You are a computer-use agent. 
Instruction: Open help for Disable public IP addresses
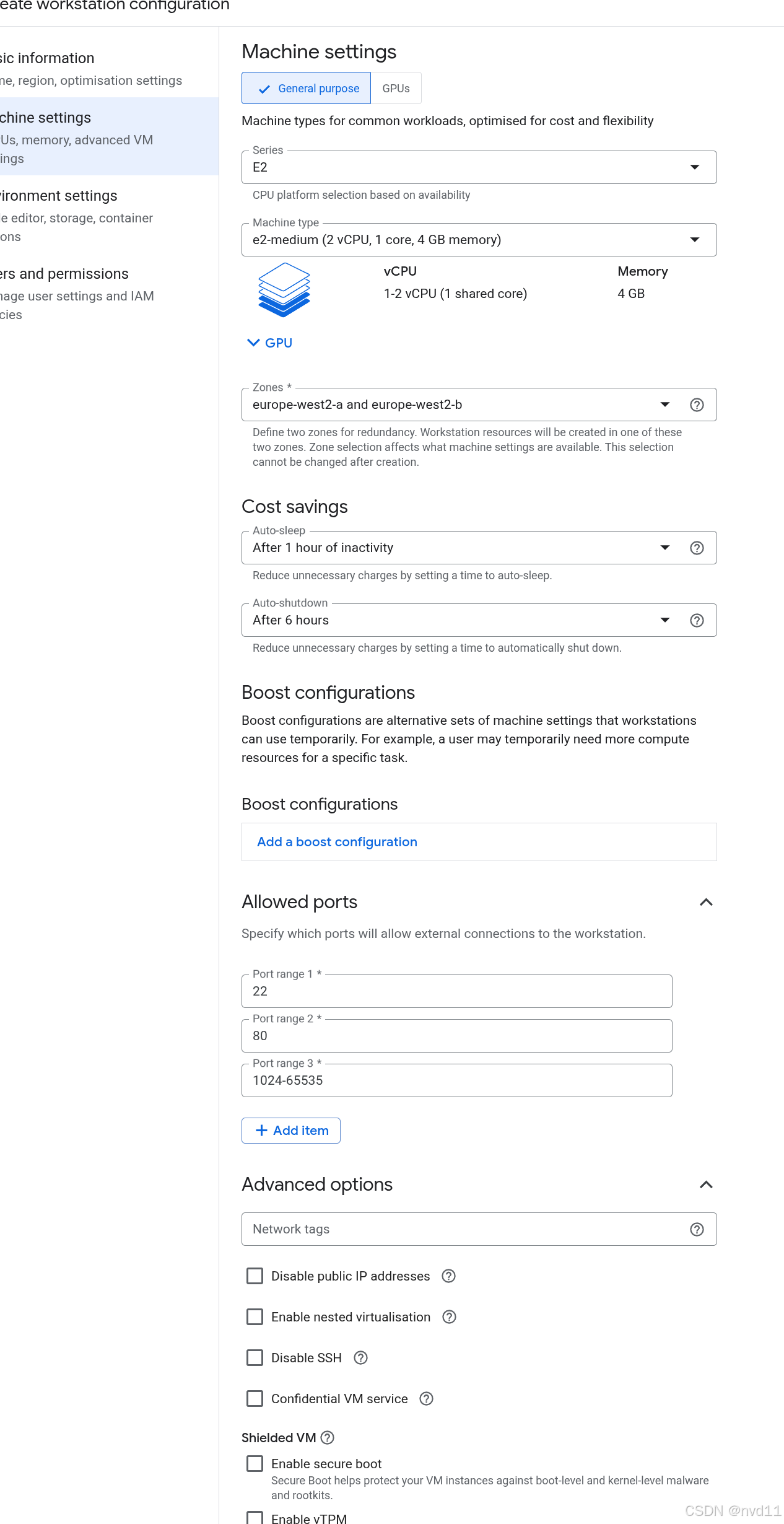pyautogui.click(x=448, y=1276)
